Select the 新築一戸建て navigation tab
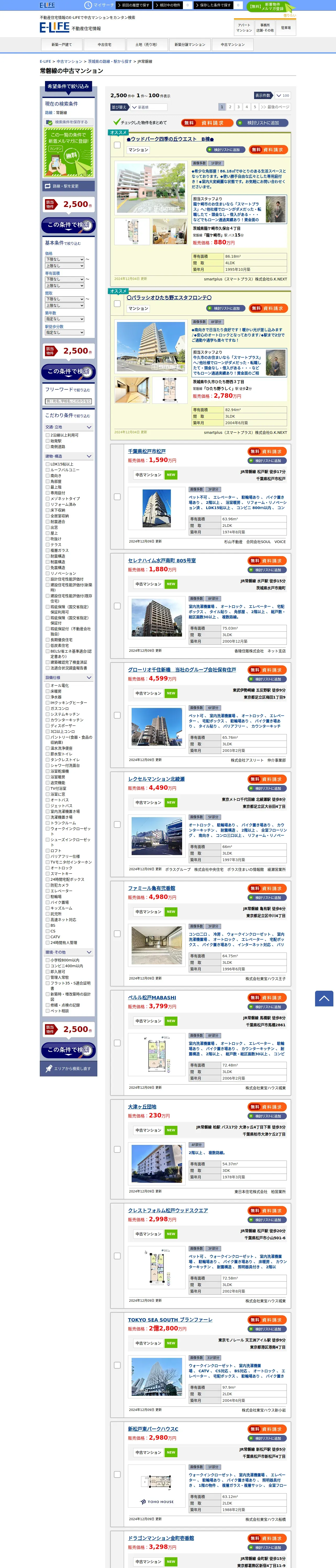336x1568 pixels. pos(61,44)
